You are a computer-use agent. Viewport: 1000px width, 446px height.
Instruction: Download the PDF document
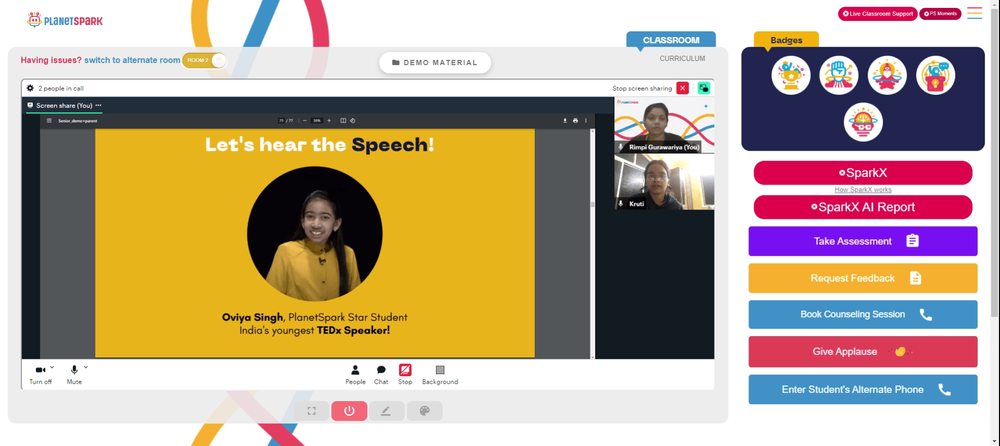[564, 121]
